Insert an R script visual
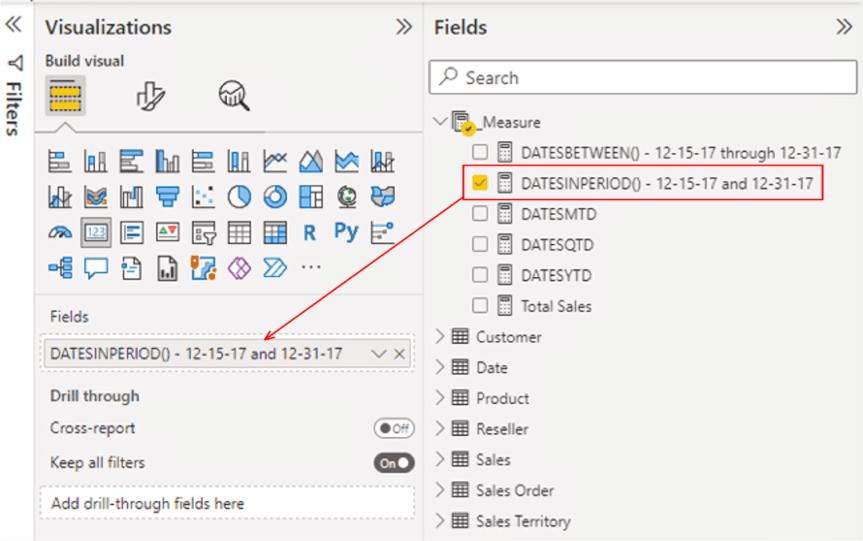Screen dimensions: 863x541 pyautogui.click(x=310, y=233)
